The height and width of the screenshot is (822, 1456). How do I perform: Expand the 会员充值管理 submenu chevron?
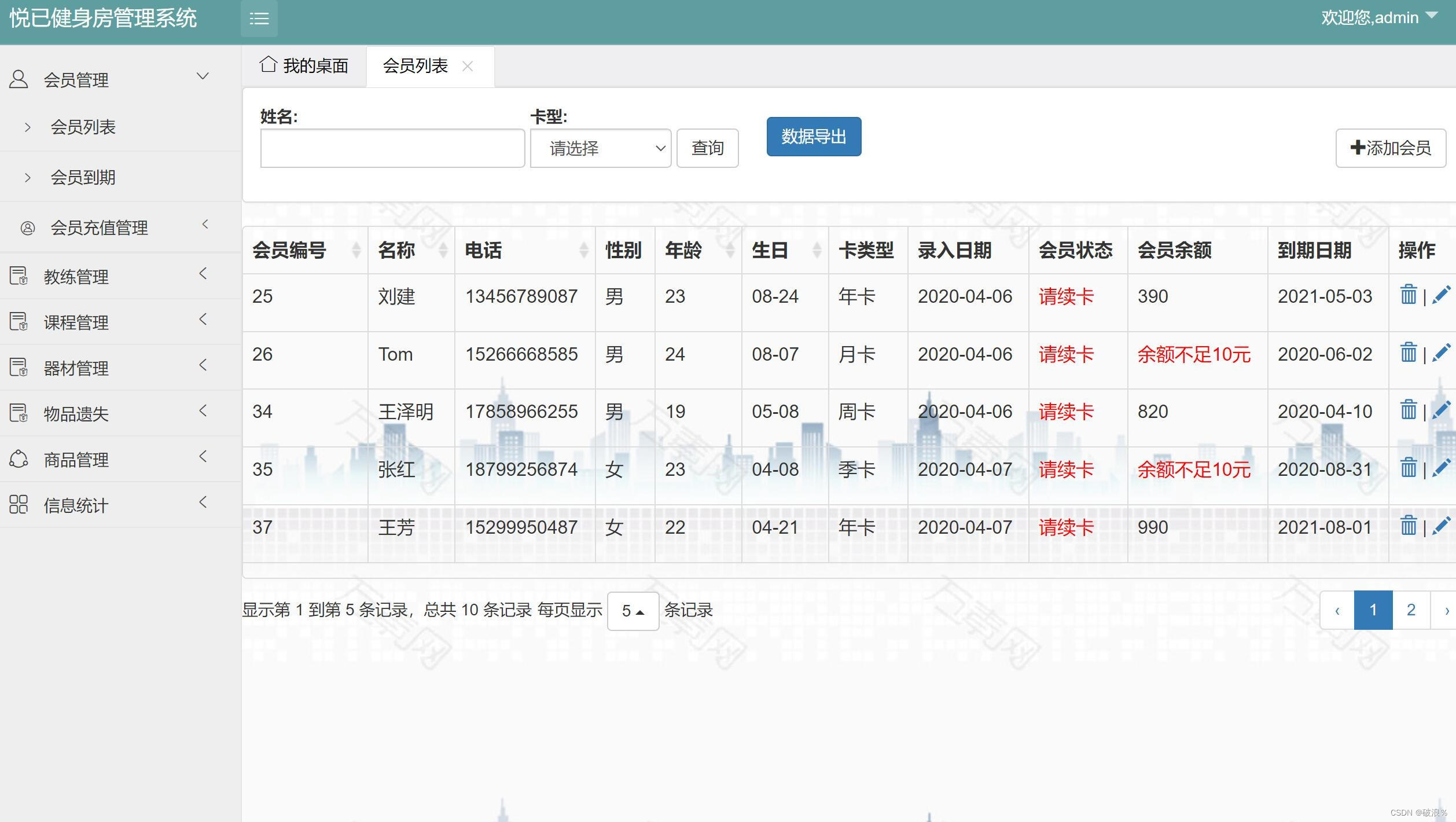(205, 224)
